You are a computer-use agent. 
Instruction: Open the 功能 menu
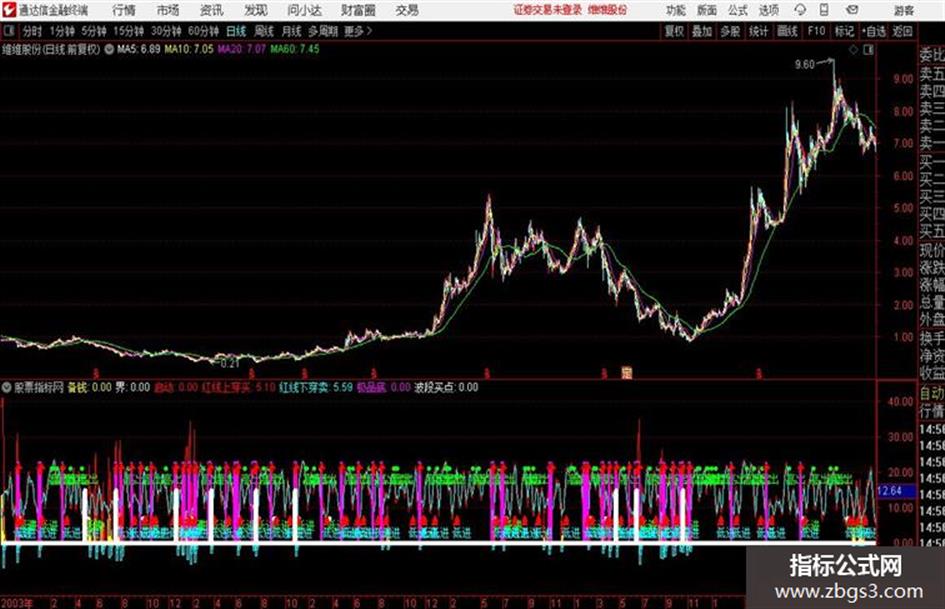(x=676, y=10)
